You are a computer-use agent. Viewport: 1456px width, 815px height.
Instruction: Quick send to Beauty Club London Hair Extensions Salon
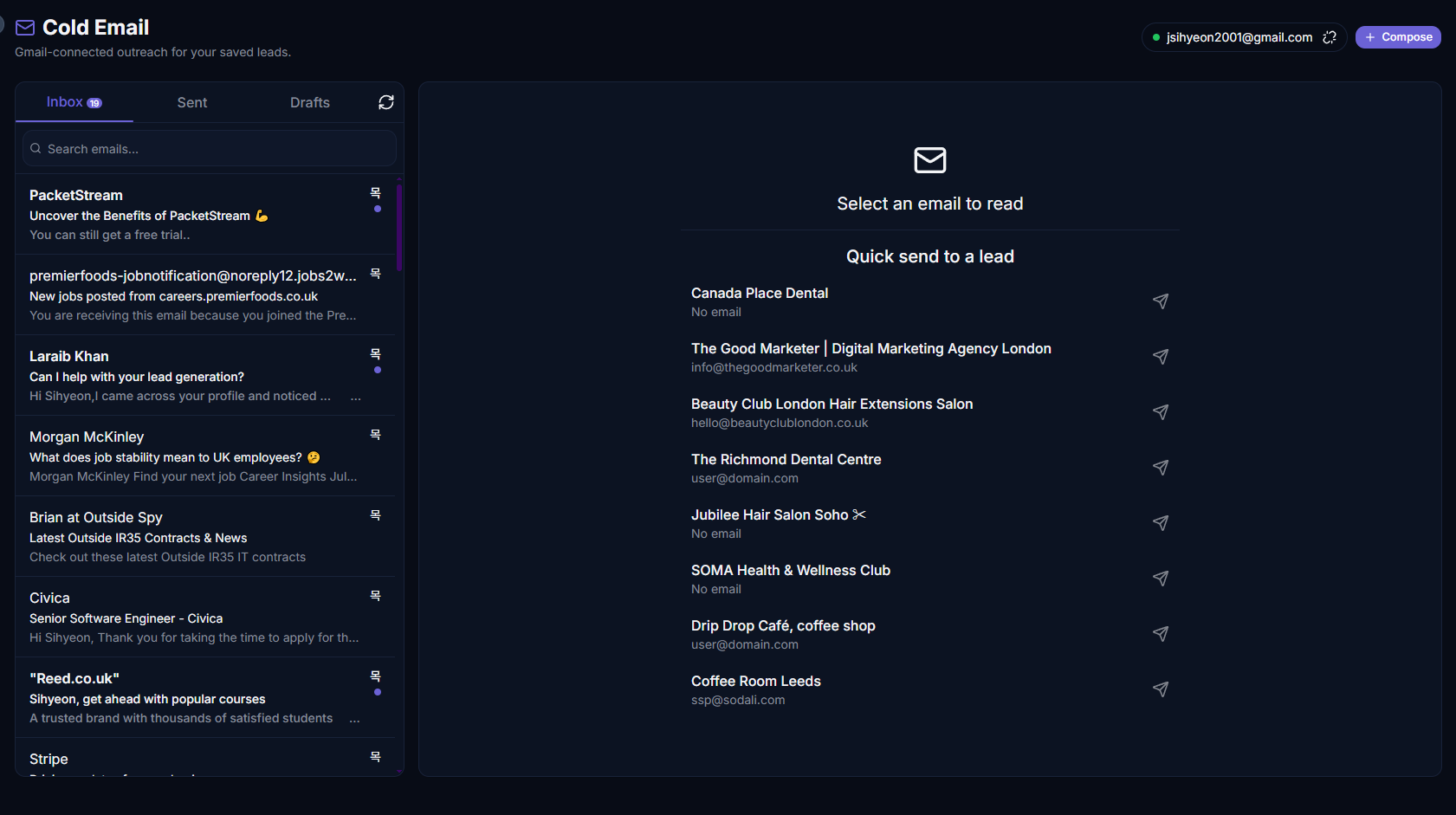tap(1161, 412)
